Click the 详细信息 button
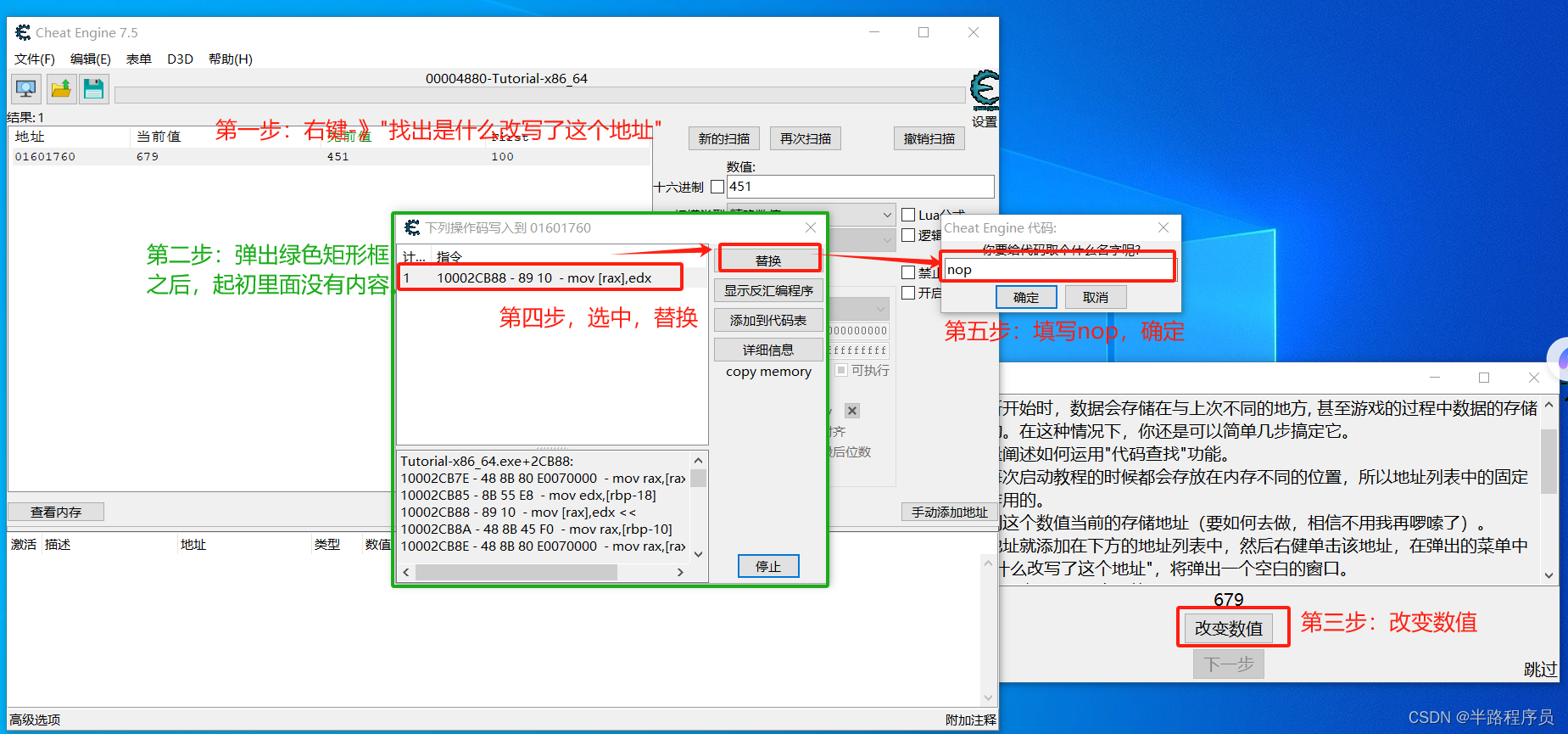 point(769,350)
